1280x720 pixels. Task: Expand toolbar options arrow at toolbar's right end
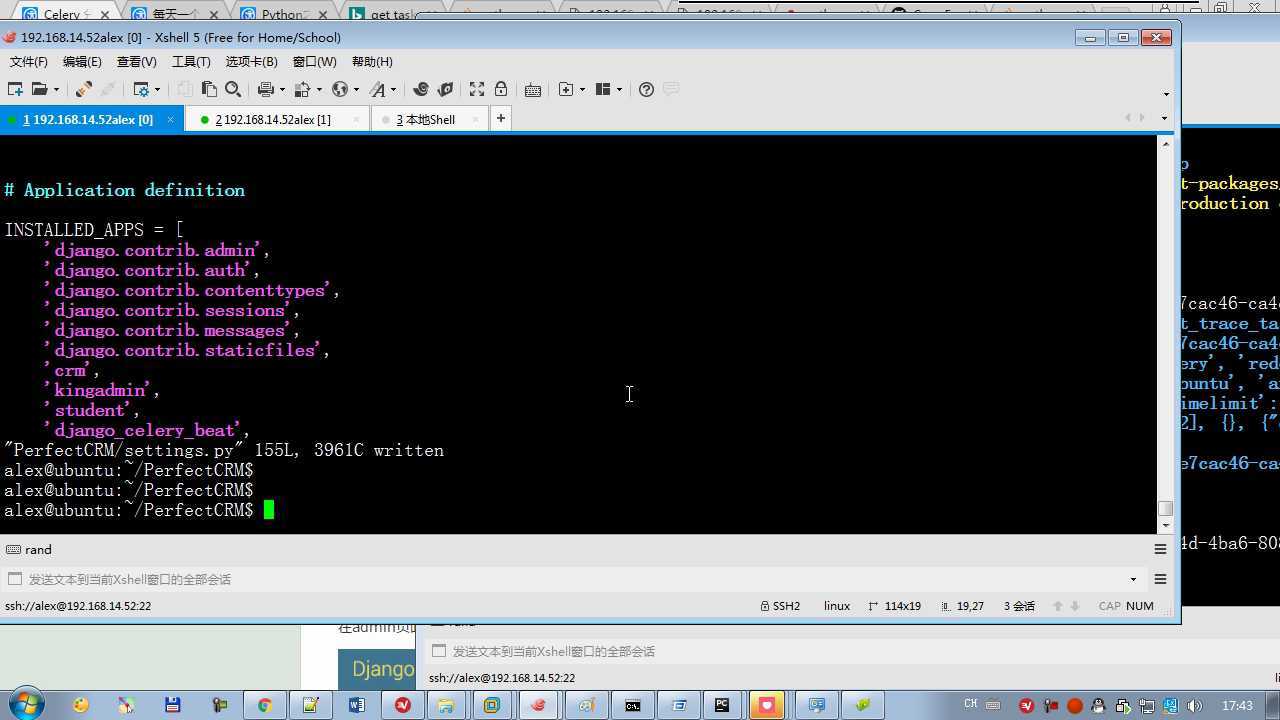[x=1166, y=94]
